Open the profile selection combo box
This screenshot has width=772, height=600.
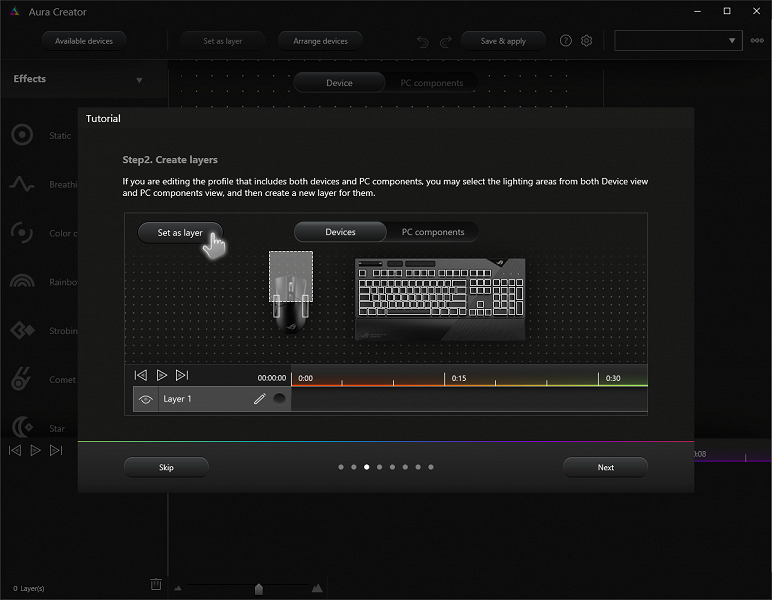[x=678, y=41]
